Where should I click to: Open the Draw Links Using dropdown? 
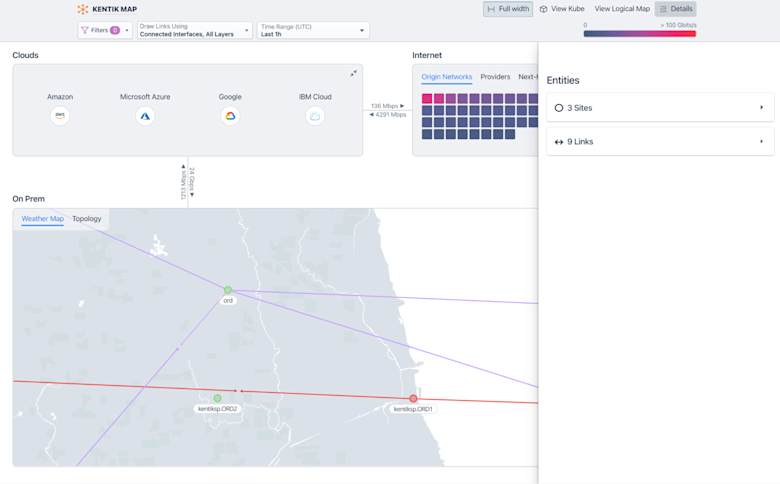pos(195,30)
